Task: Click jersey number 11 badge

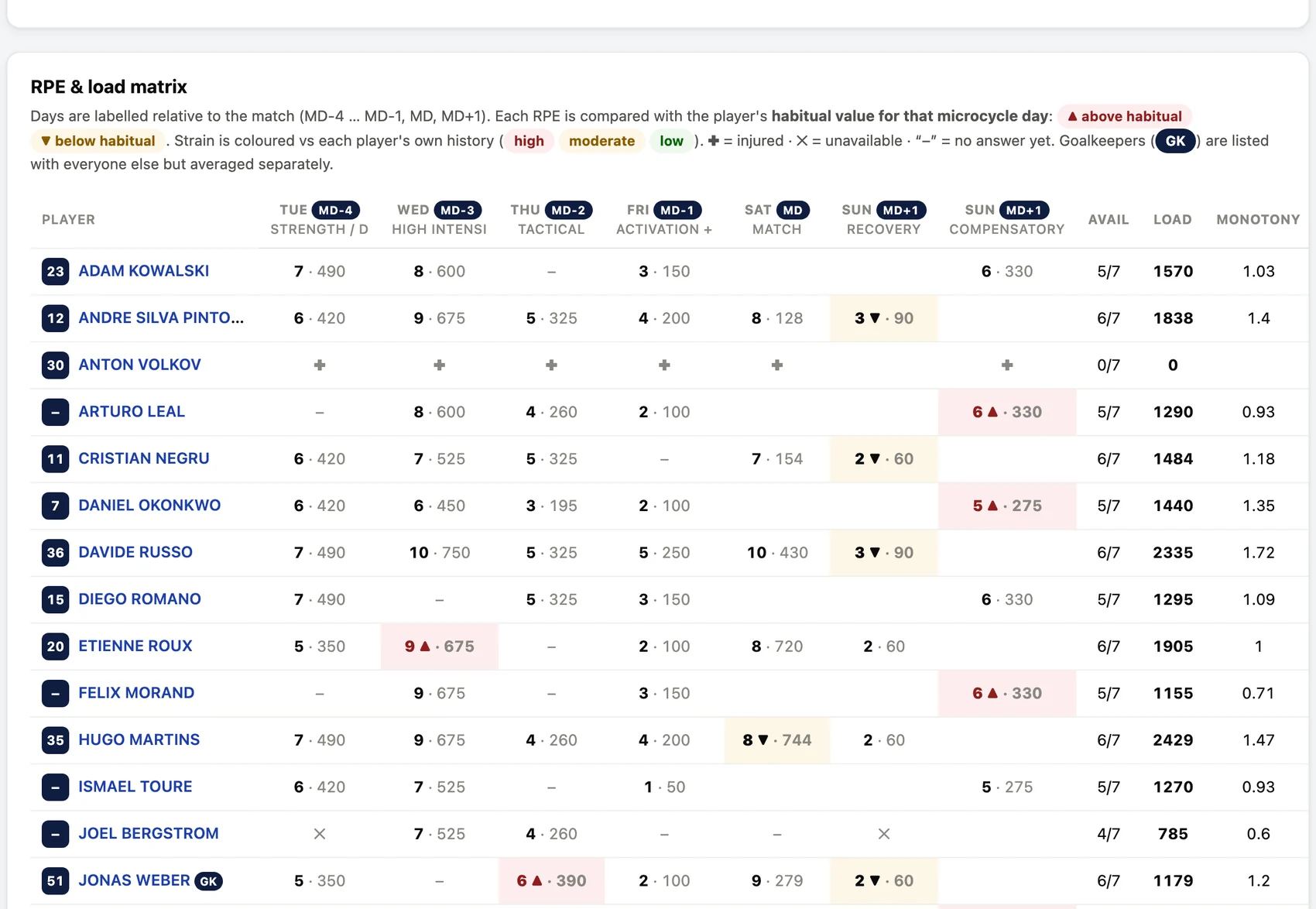Action: (x=55, y=458)
